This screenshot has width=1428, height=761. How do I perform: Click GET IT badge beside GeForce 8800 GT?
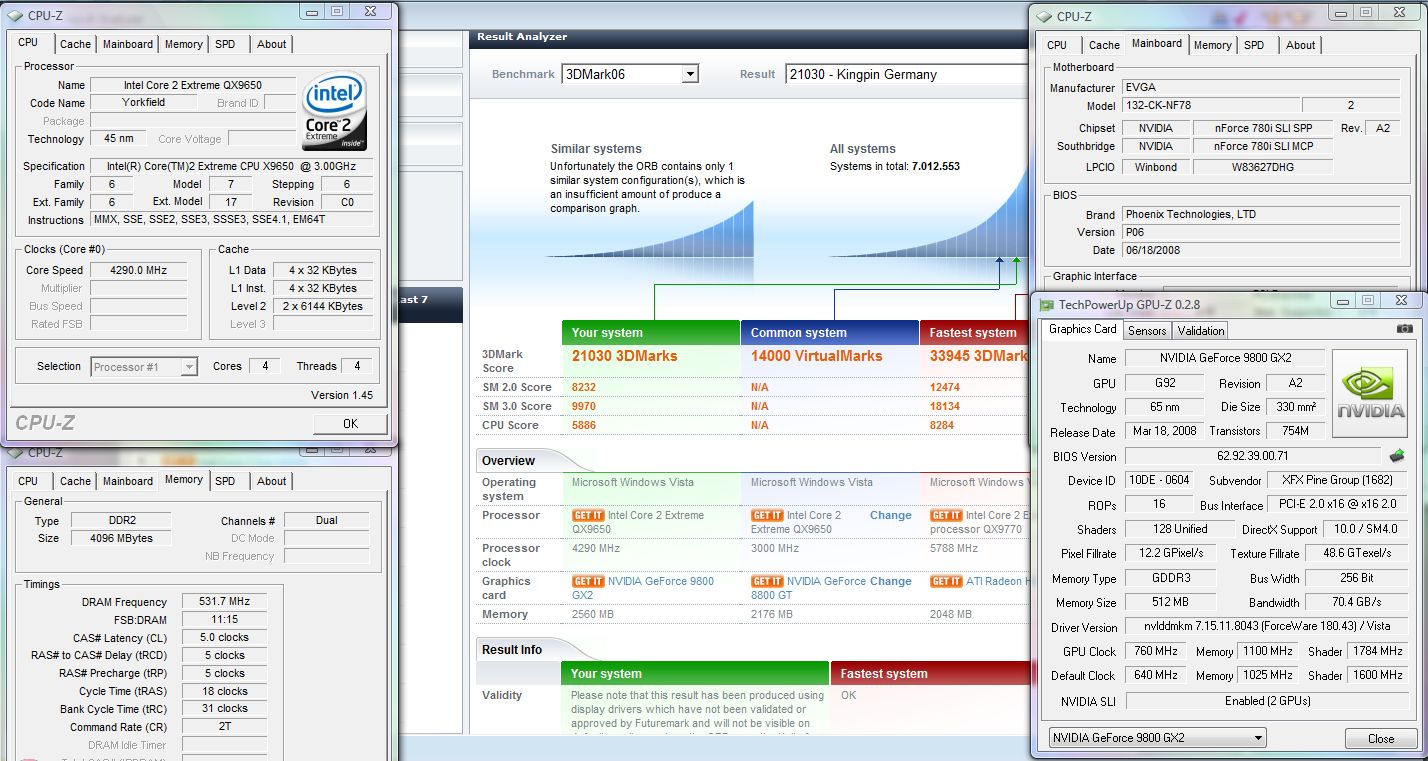tap(767, 581)
